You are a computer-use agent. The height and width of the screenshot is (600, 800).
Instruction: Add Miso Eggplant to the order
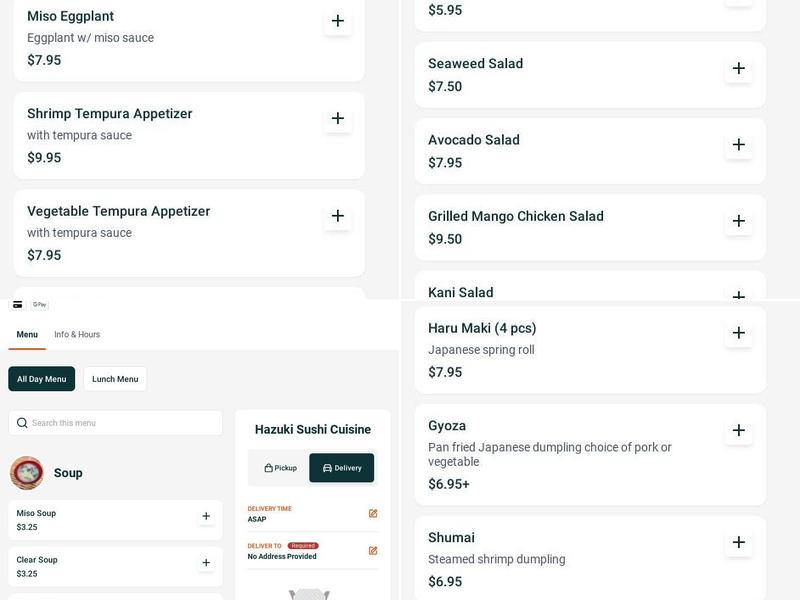[338, 21]
